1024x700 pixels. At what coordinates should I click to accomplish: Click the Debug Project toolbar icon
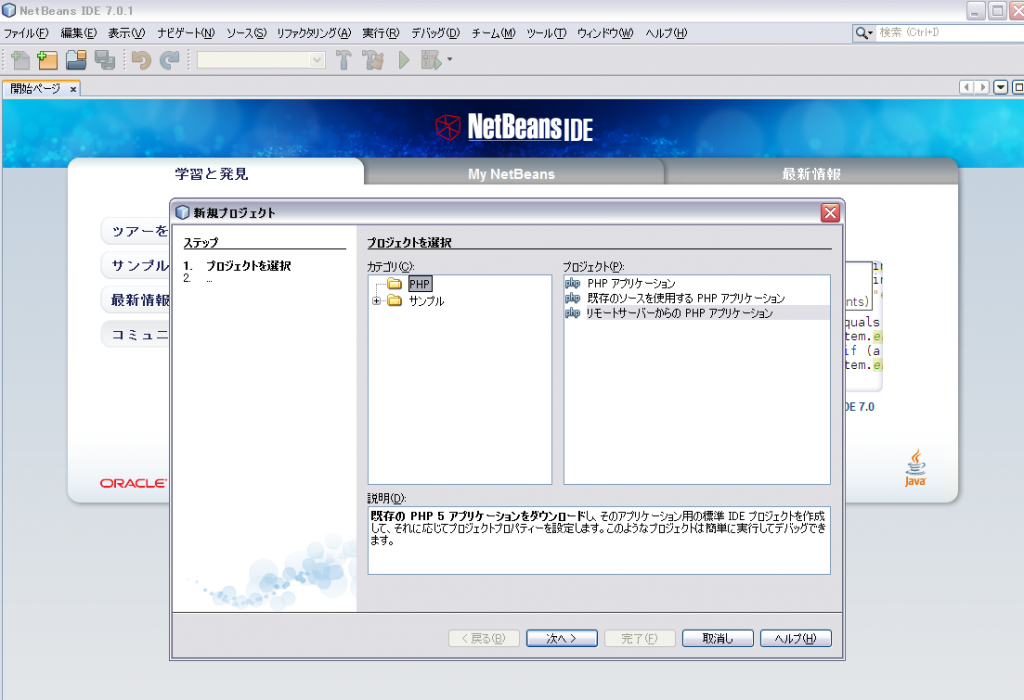click(x=431, y=60)
